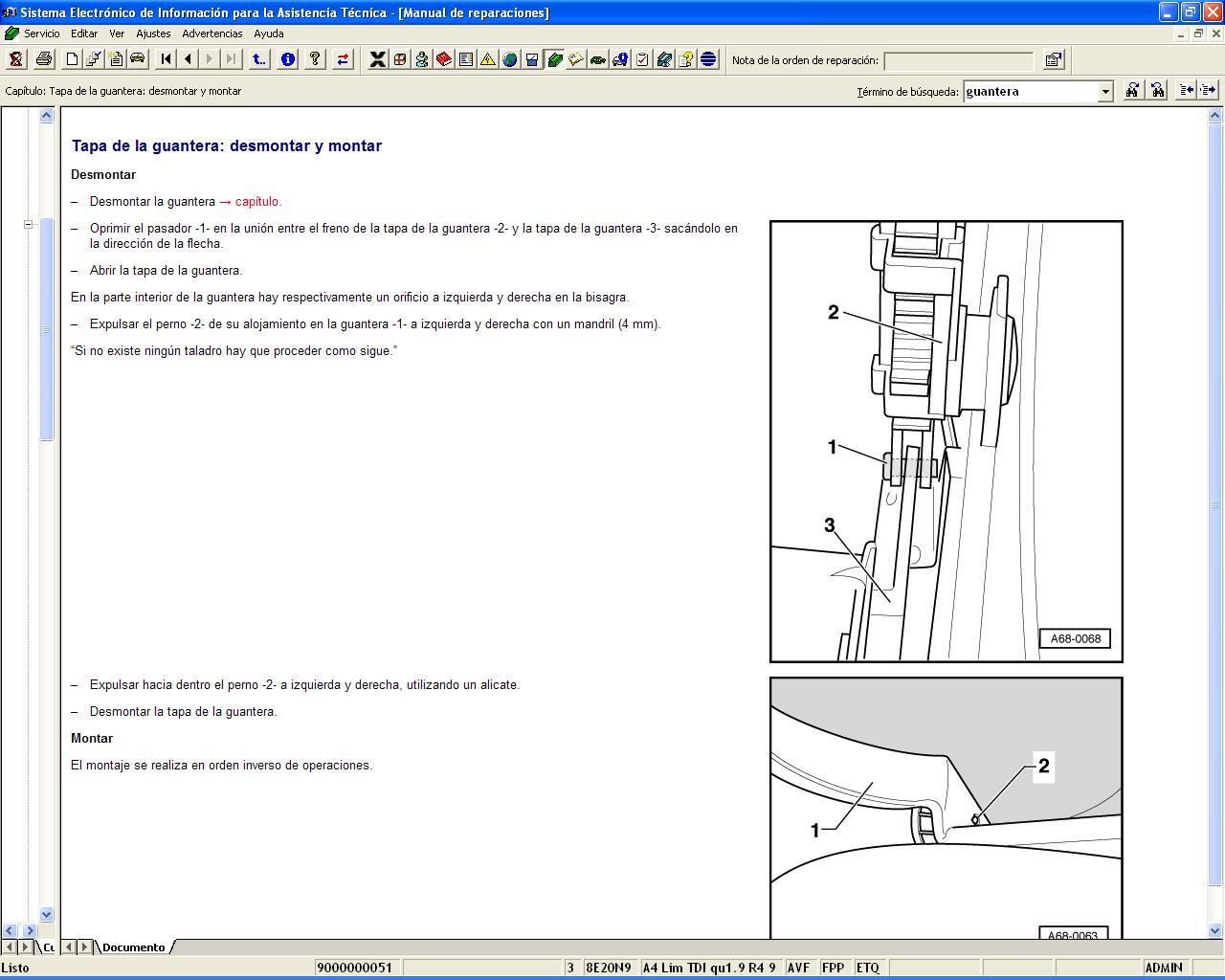
Task: Click the blue 't..' toolbar icon
Action: pos(259,59)
